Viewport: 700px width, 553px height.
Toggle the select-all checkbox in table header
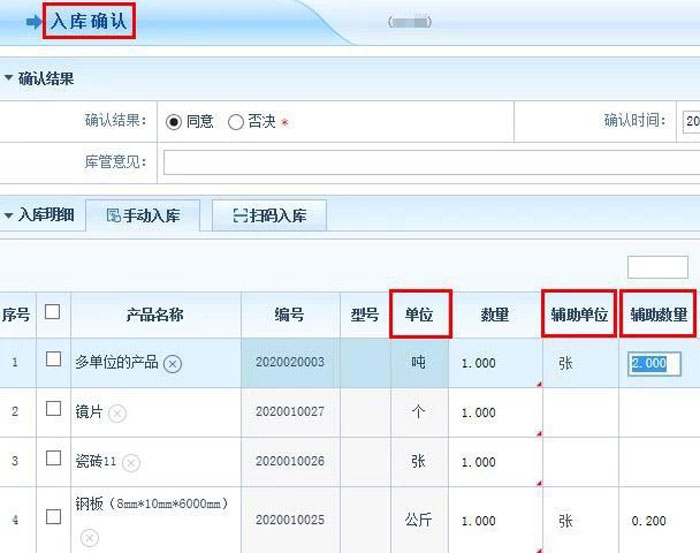(53, 313)
